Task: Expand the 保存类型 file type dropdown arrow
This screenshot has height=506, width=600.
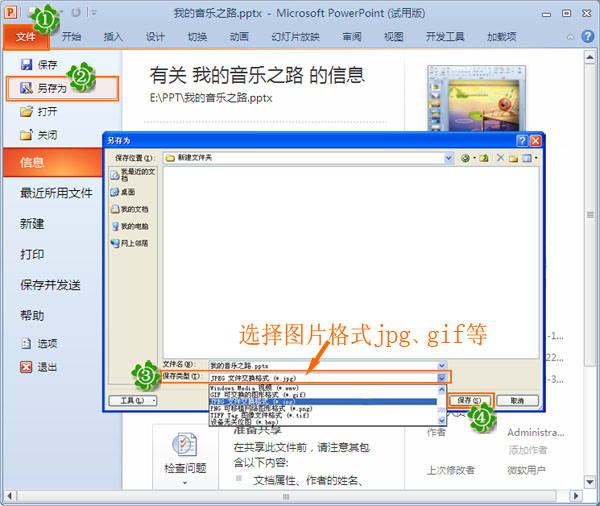Action: point(443,377)
